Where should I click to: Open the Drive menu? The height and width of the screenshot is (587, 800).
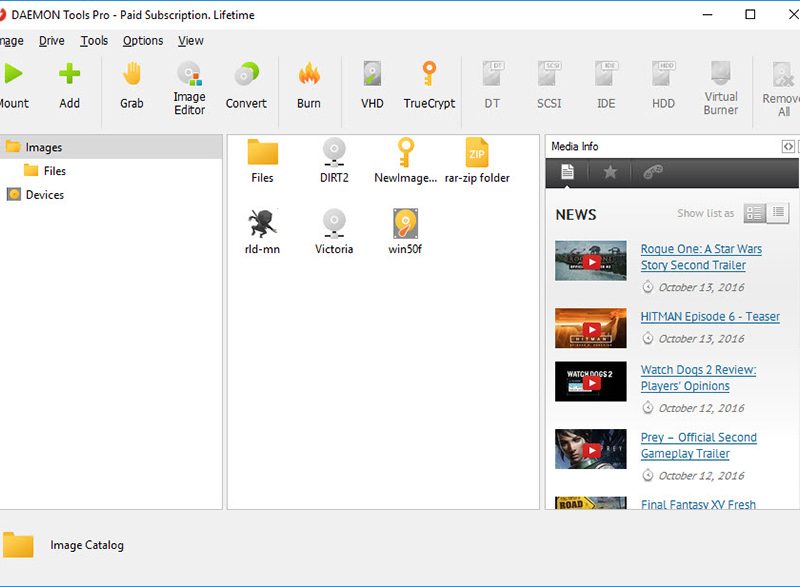click(52, 41)
